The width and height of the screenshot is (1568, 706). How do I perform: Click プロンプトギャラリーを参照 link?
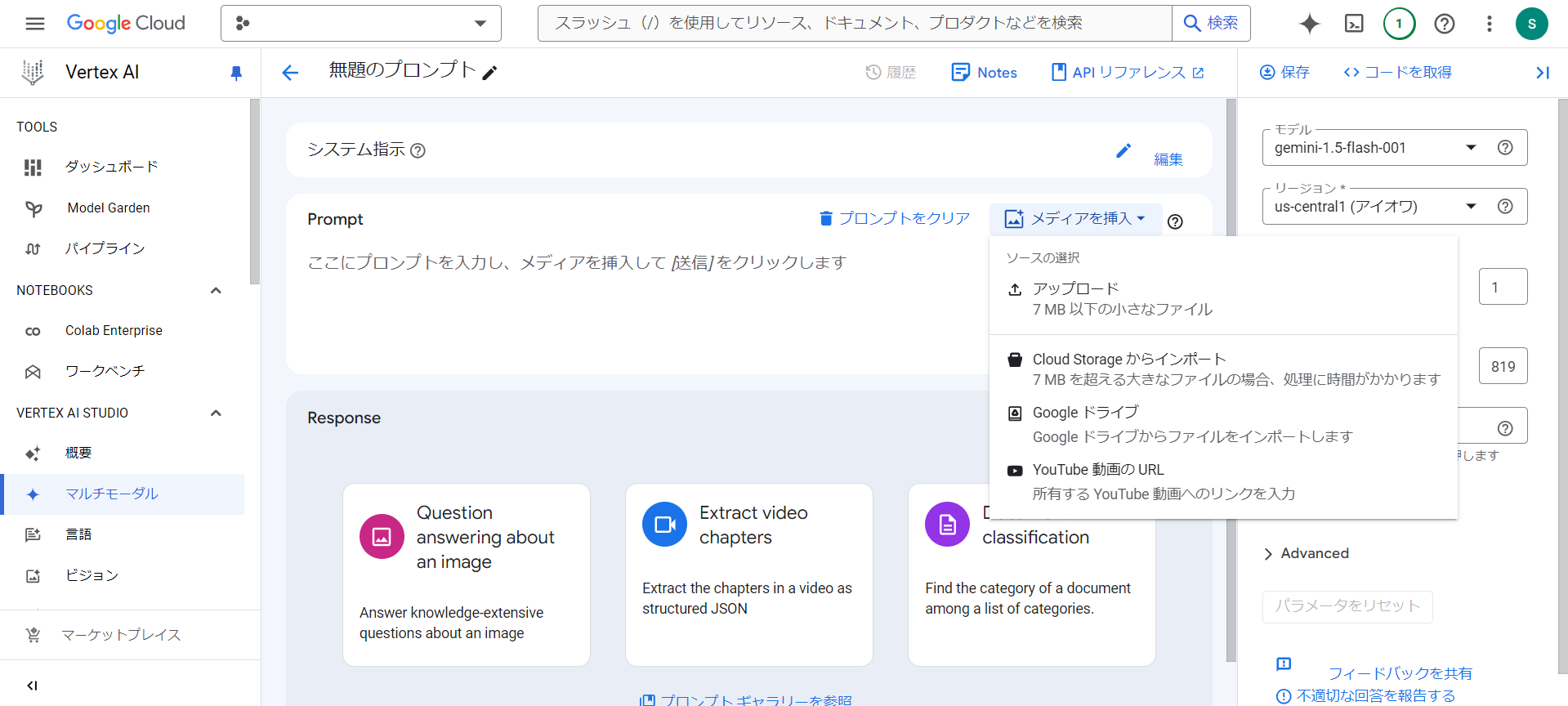[747, 699]
